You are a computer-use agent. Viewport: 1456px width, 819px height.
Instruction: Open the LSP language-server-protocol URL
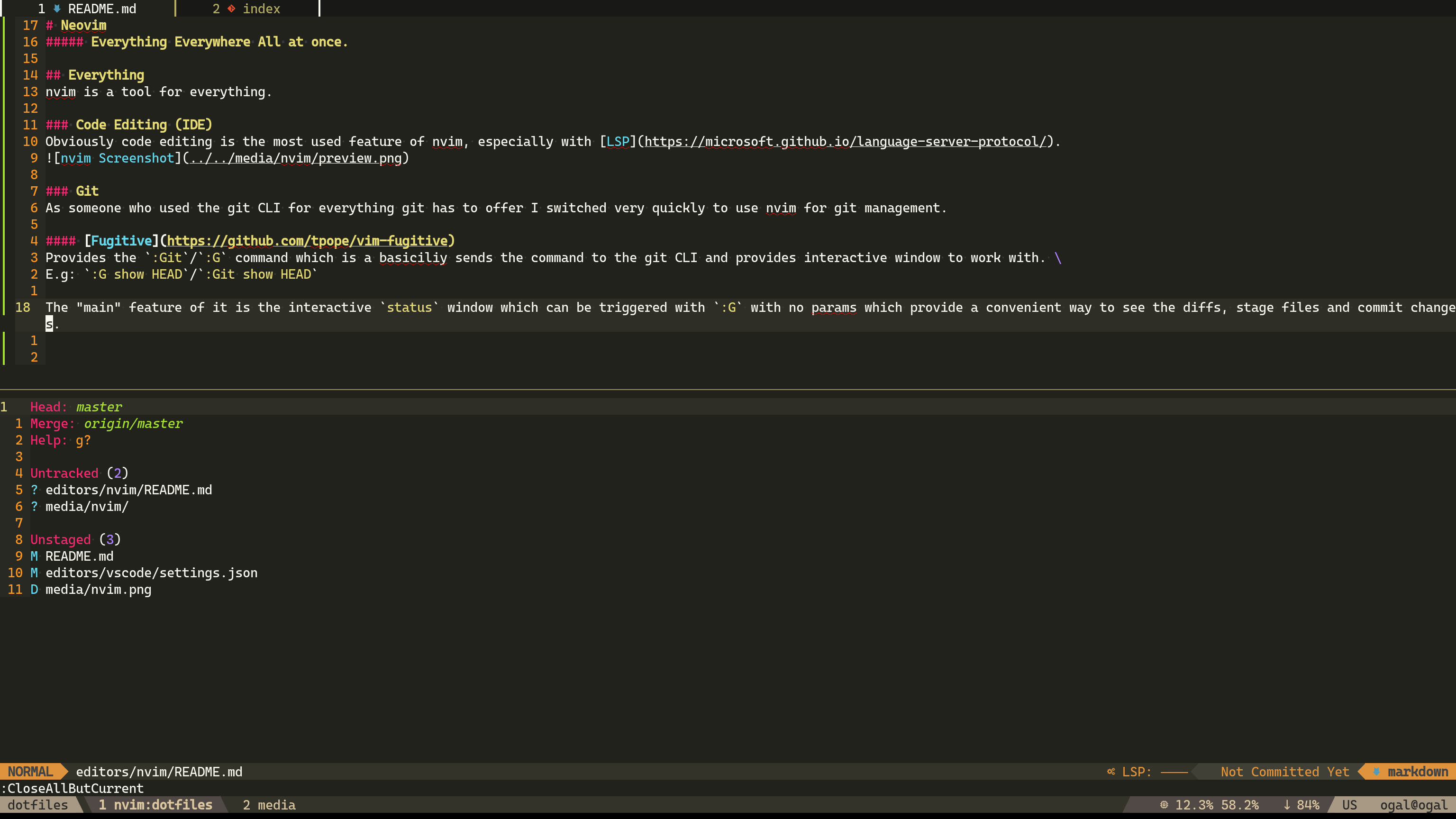click(846, 141)
